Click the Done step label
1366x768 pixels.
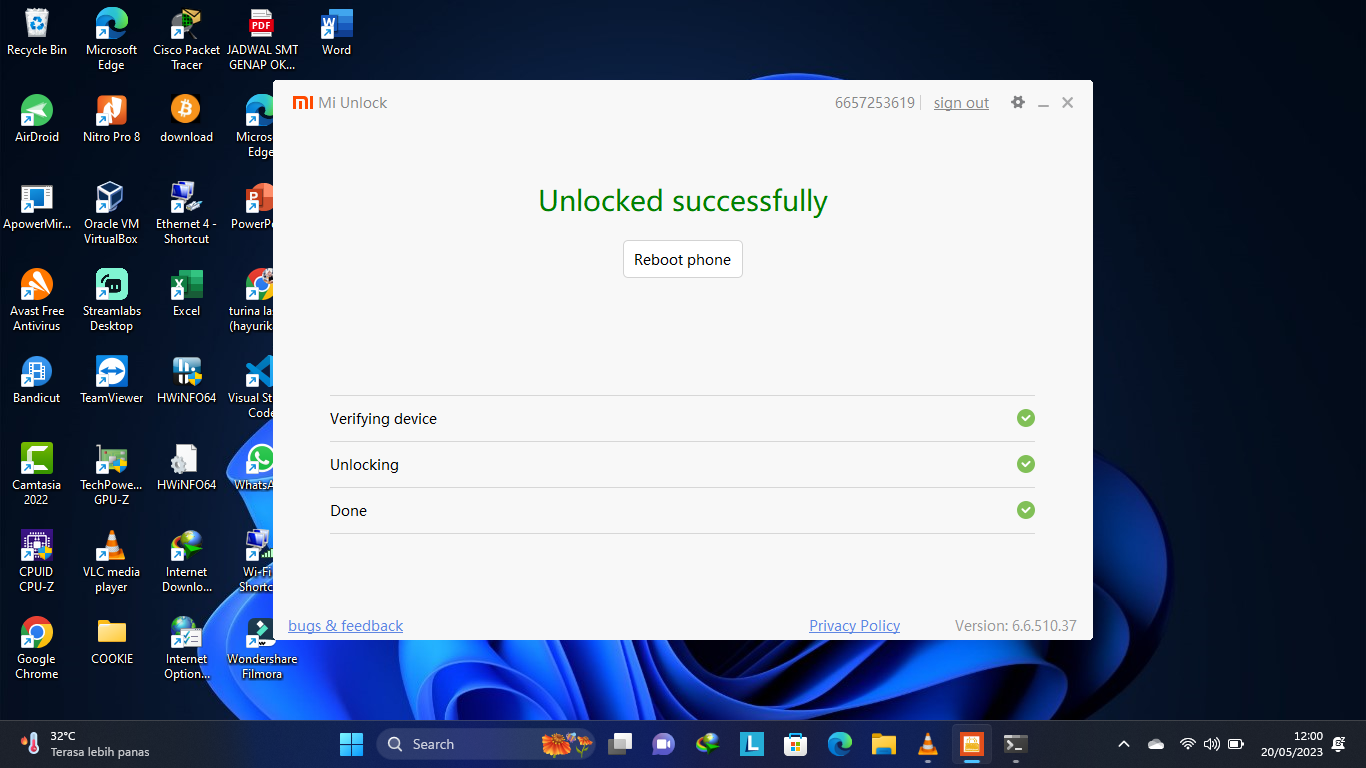348,511
